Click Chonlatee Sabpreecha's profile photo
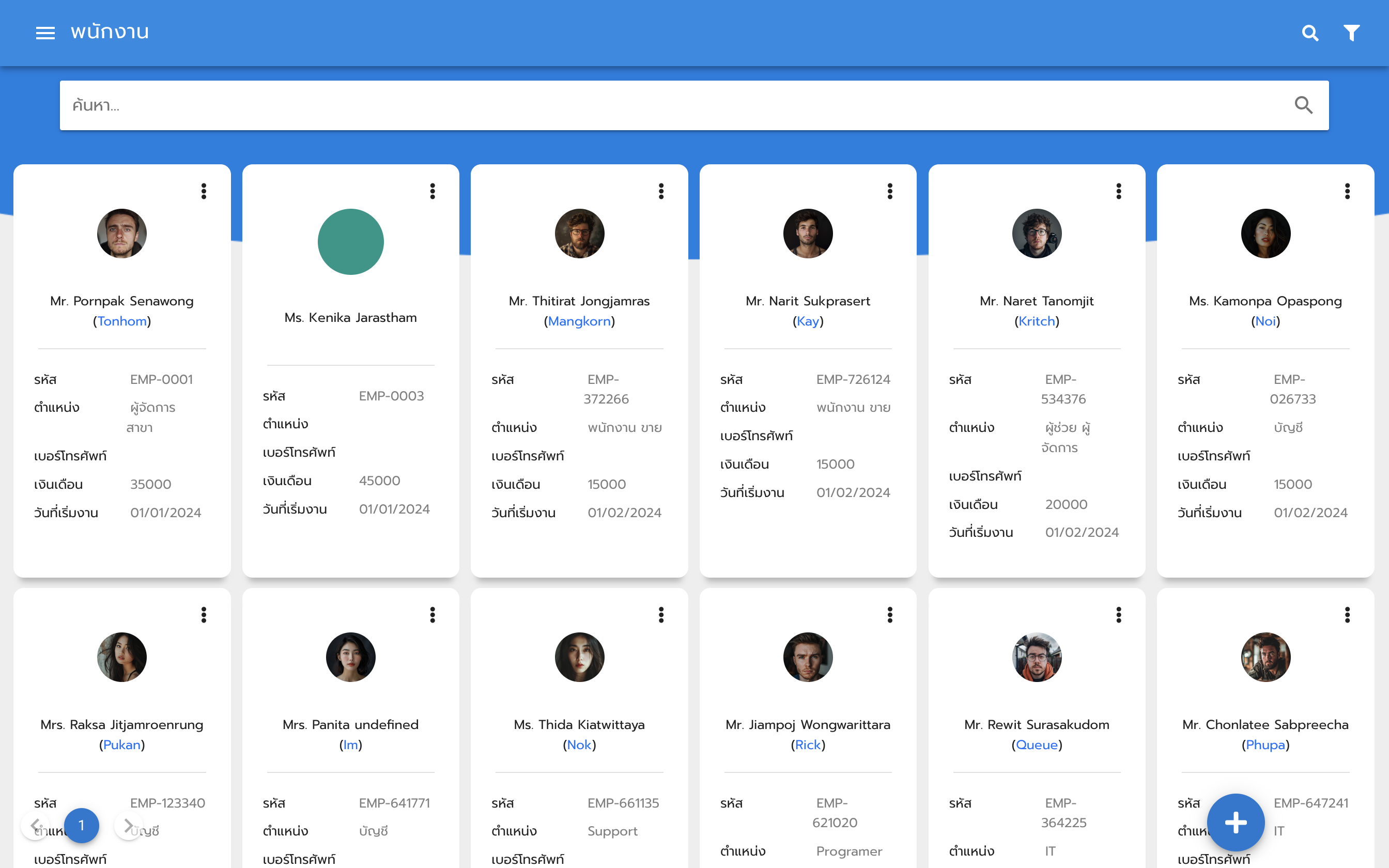This screenshot has width=1389, height=868. pos(1265,657)
